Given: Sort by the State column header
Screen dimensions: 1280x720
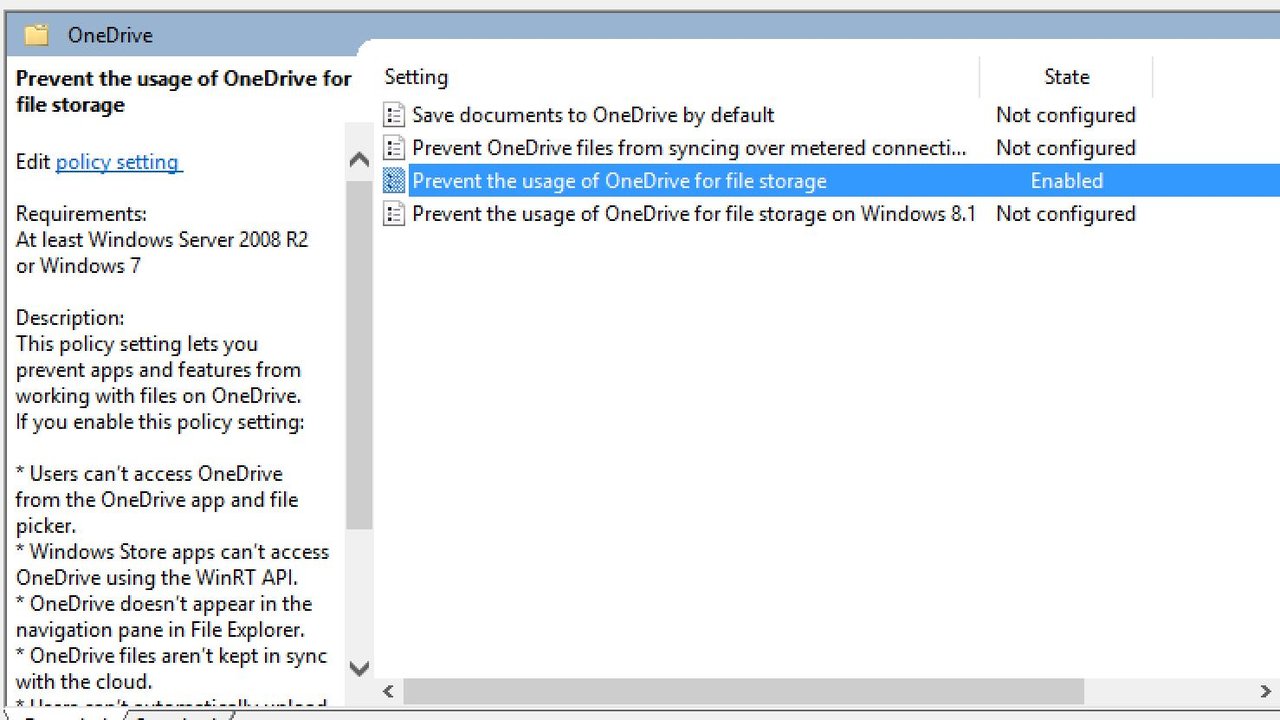Looking at the screenshot, I should coord(1066,77).
